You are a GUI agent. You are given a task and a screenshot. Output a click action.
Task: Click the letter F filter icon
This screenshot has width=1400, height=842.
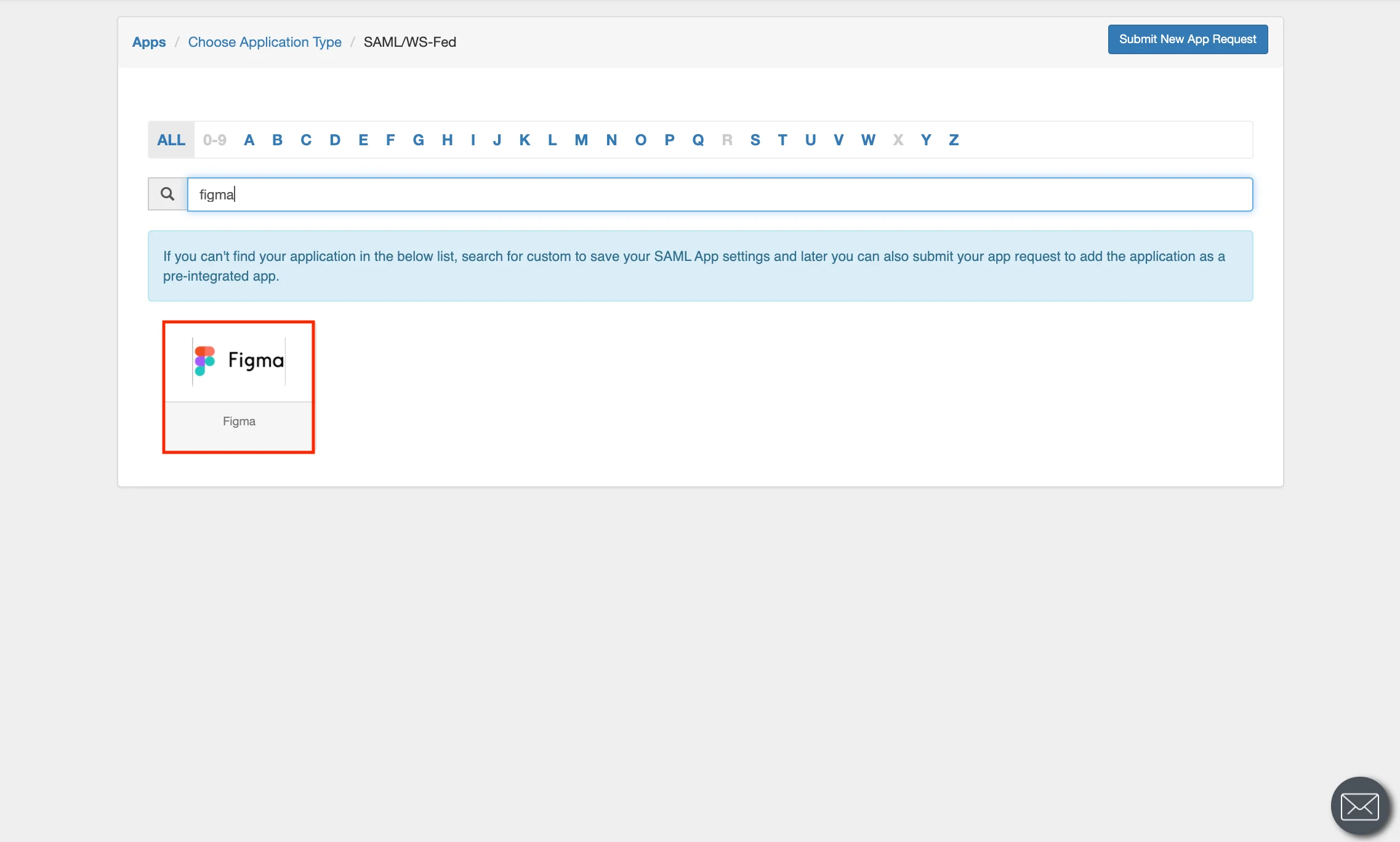390,139
